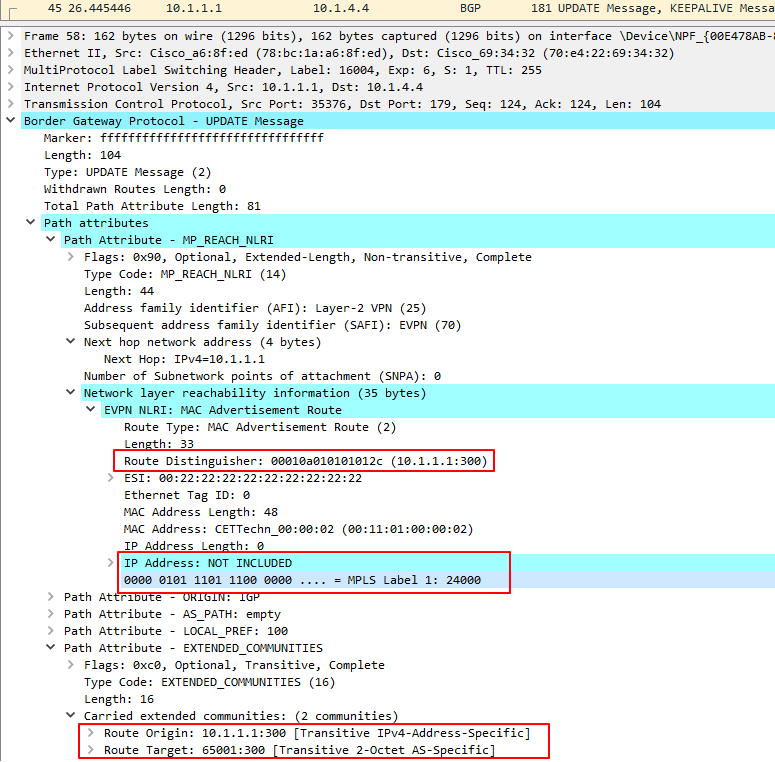Expand the ESI field entry
This screenshot has width=775, height=762.
pyautogui.click(x=111, y=478)
